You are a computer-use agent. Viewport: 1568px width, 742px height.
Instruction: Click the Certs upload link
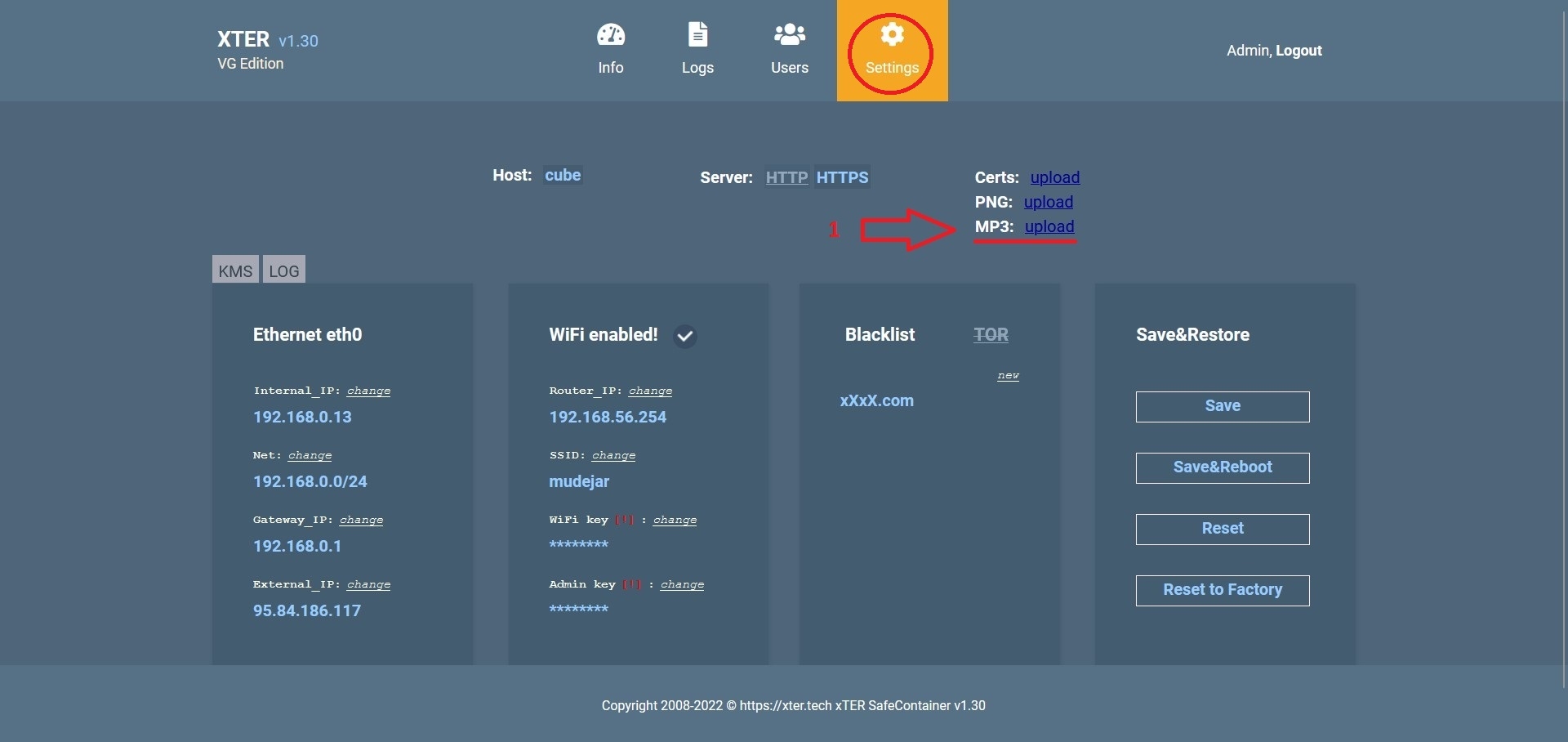click(x=1054, y=177)
